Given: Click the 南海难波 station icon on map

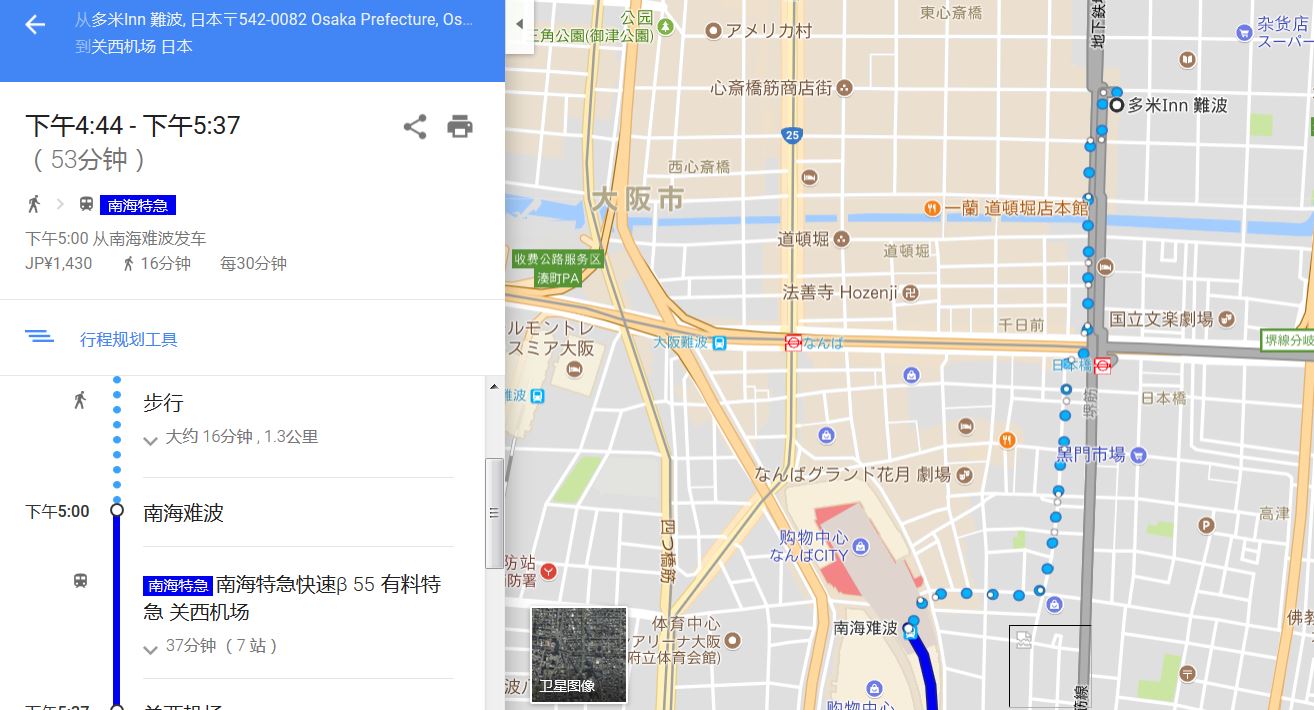Looking at the screenshot, I should [x=909, y=629].
